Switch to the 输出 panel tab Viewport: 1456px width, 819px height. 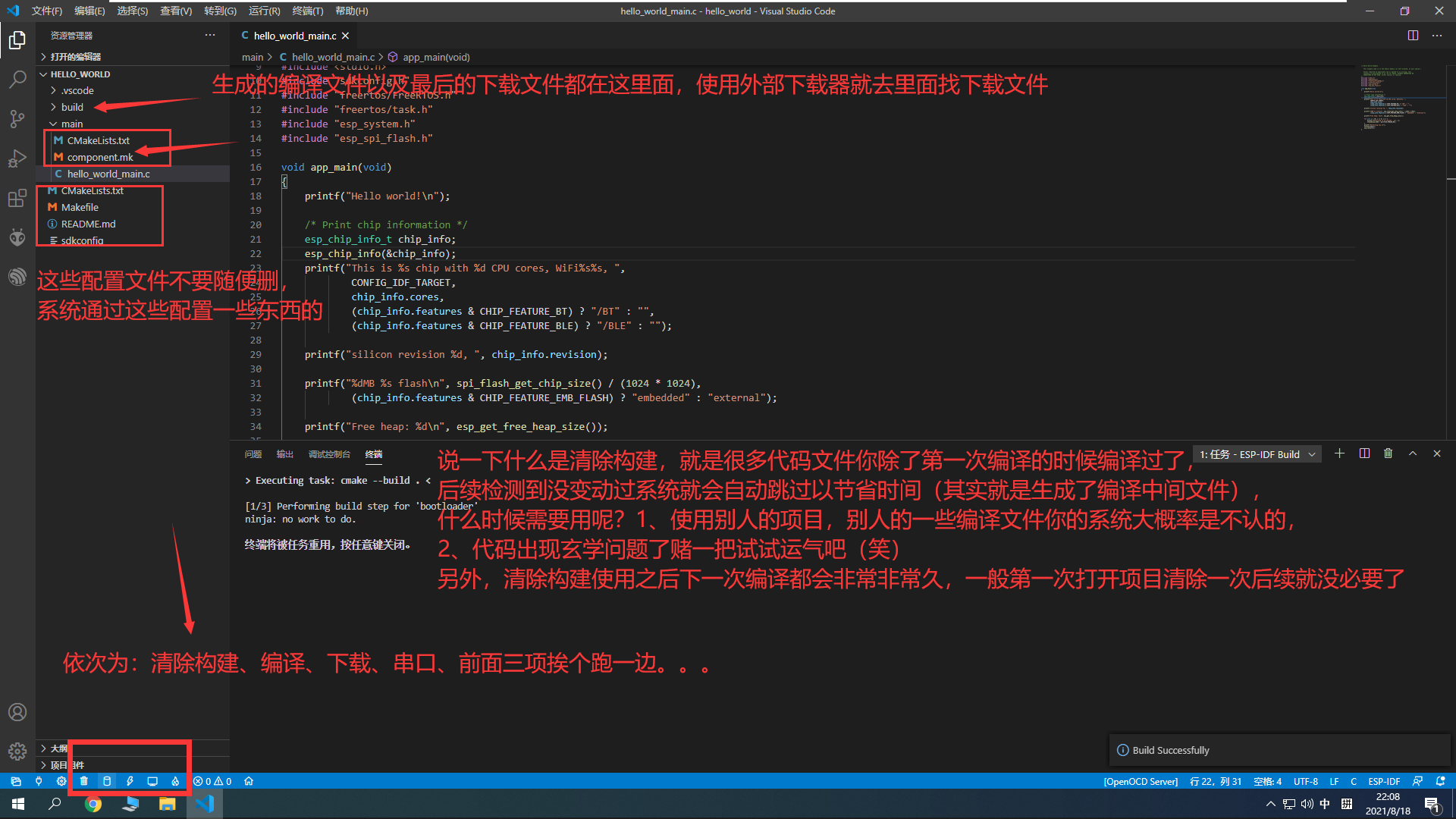pos(284,454)
